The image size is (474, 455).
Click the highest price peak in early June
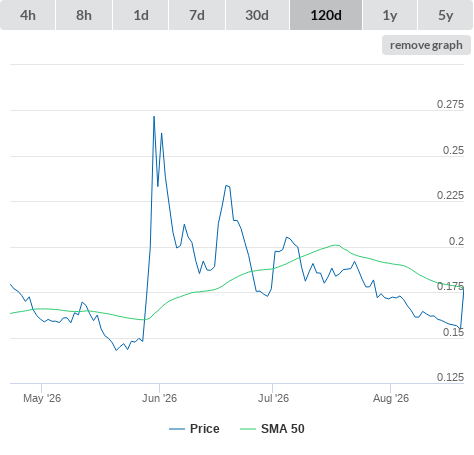(154, 117)
